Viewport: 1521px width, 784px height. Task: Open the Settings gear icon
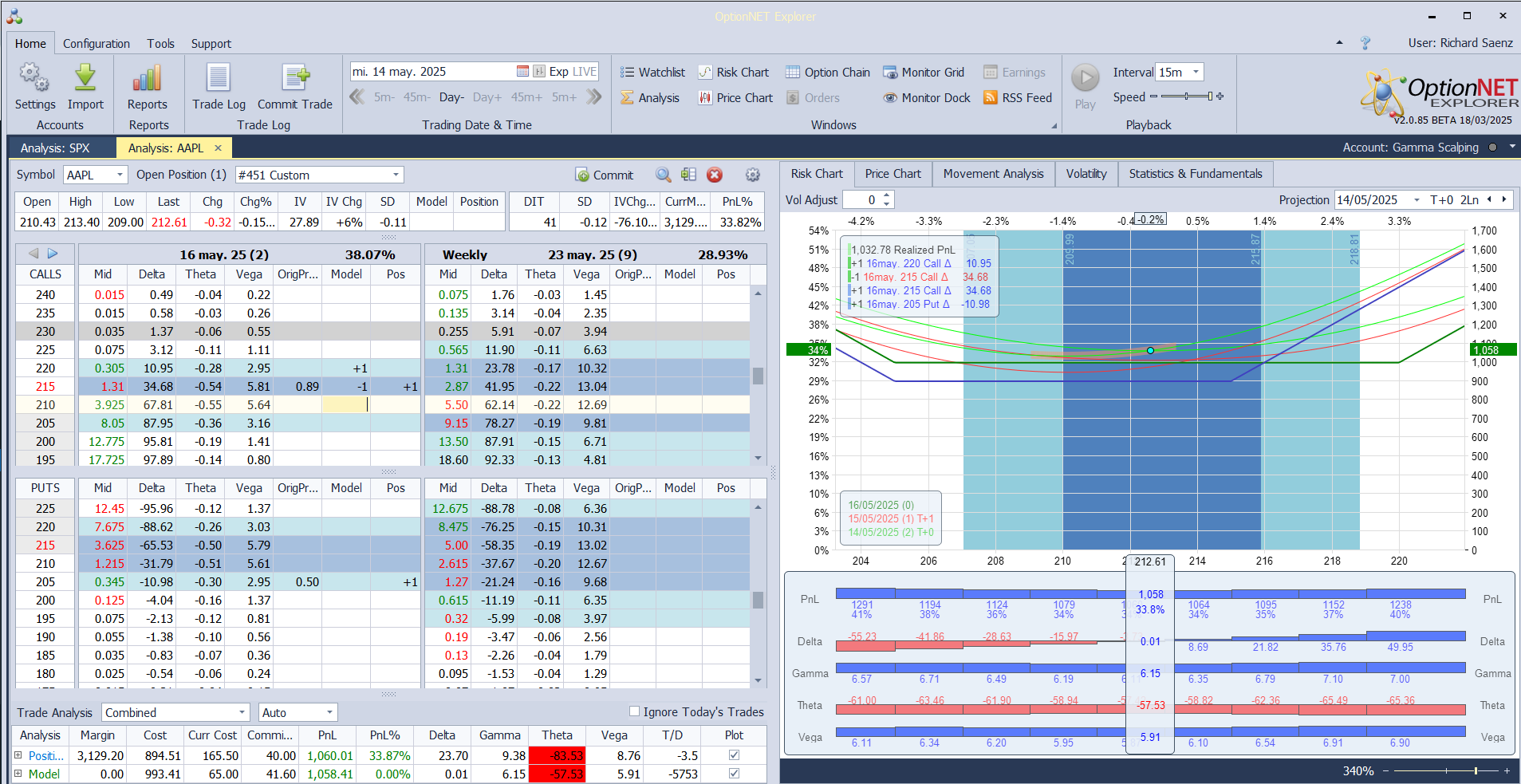(34, 77)
